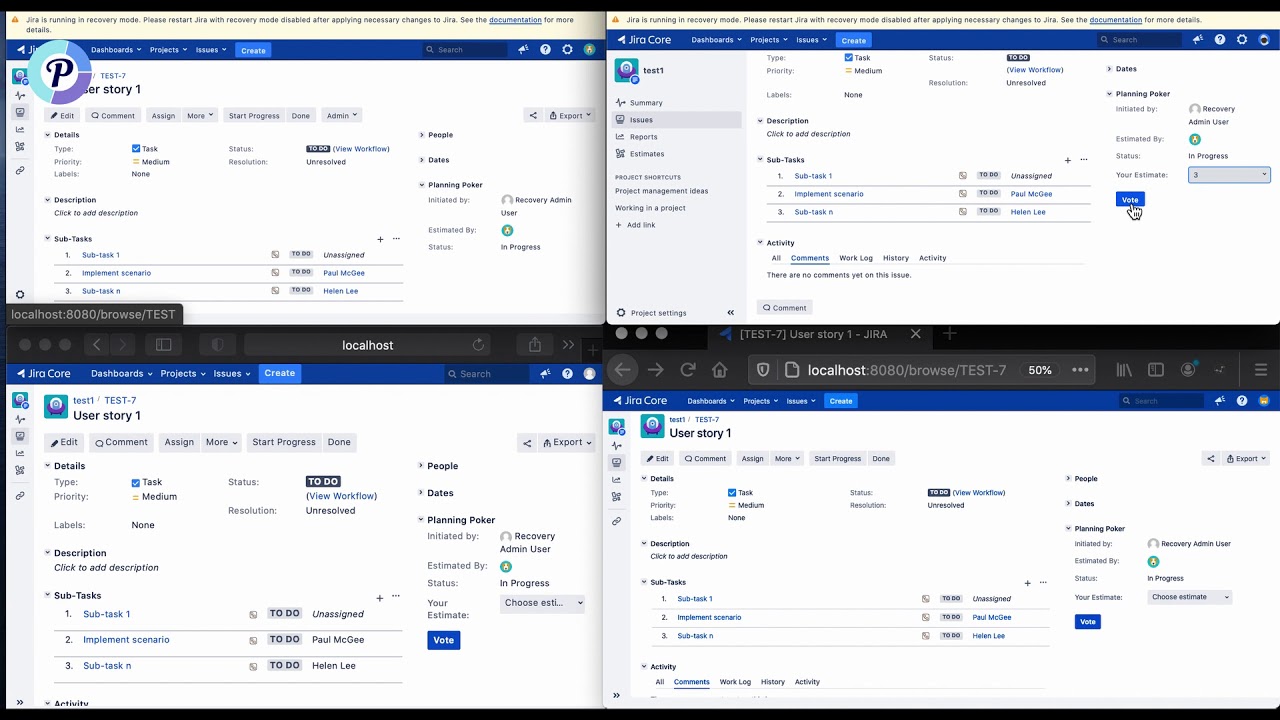Collapse the sidebar with double-chevron in top-right window

(730, 313)
